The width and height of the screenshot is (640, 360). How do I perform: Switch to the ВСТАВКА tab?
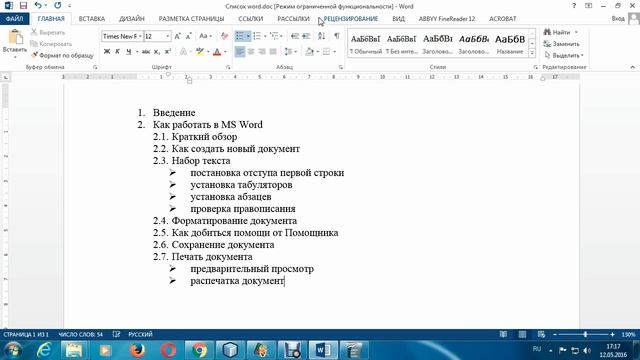92,19
